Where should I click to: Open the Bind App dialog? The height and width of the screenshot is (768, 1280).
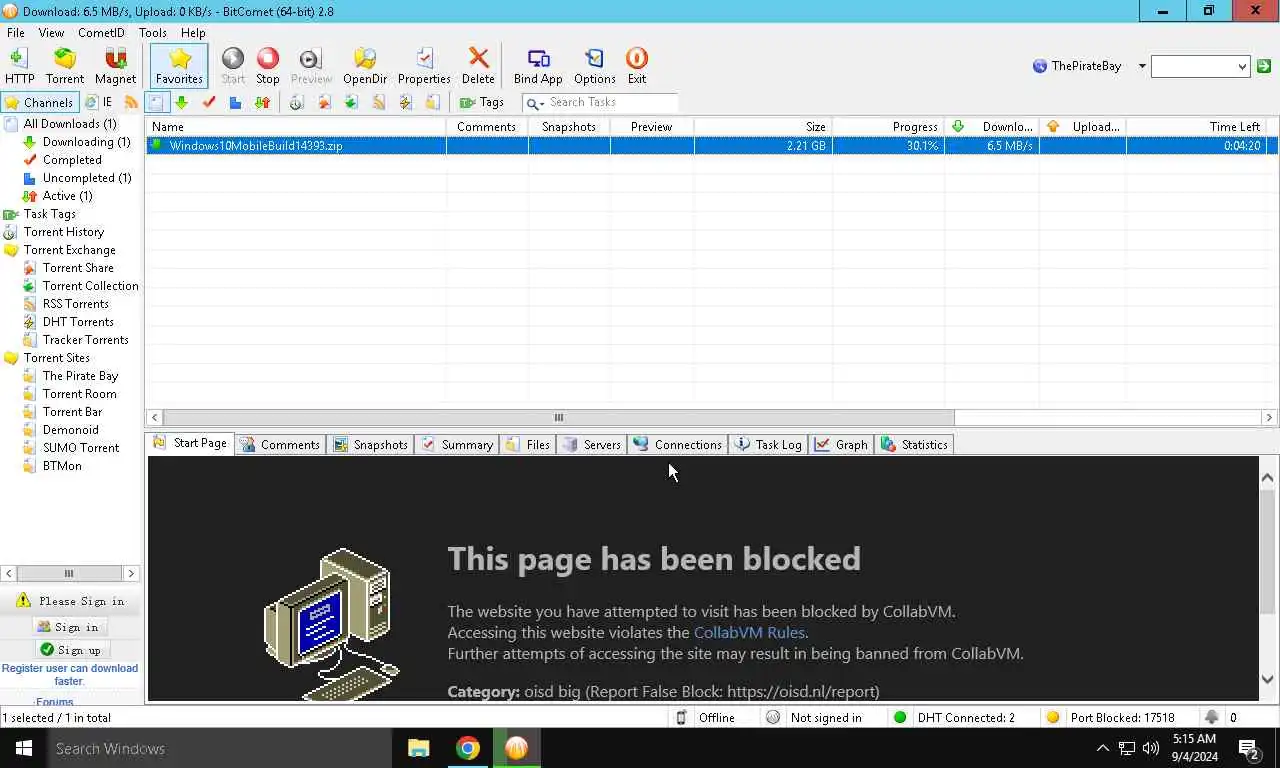538,66
